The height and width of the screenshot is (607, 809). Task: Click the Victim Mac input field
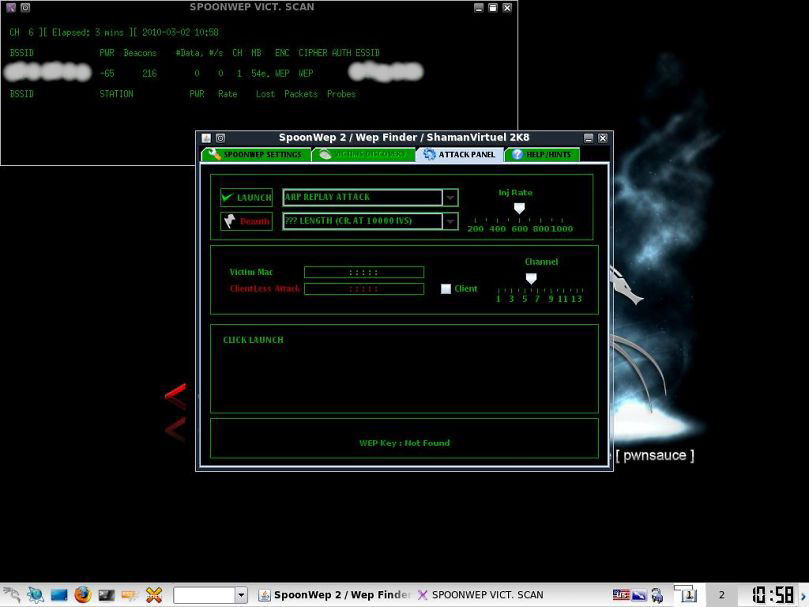(364, 272)
